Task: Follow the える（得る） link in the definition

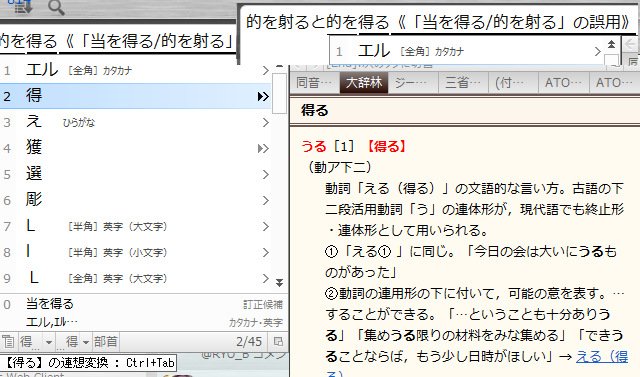Action: click(602, 357)
